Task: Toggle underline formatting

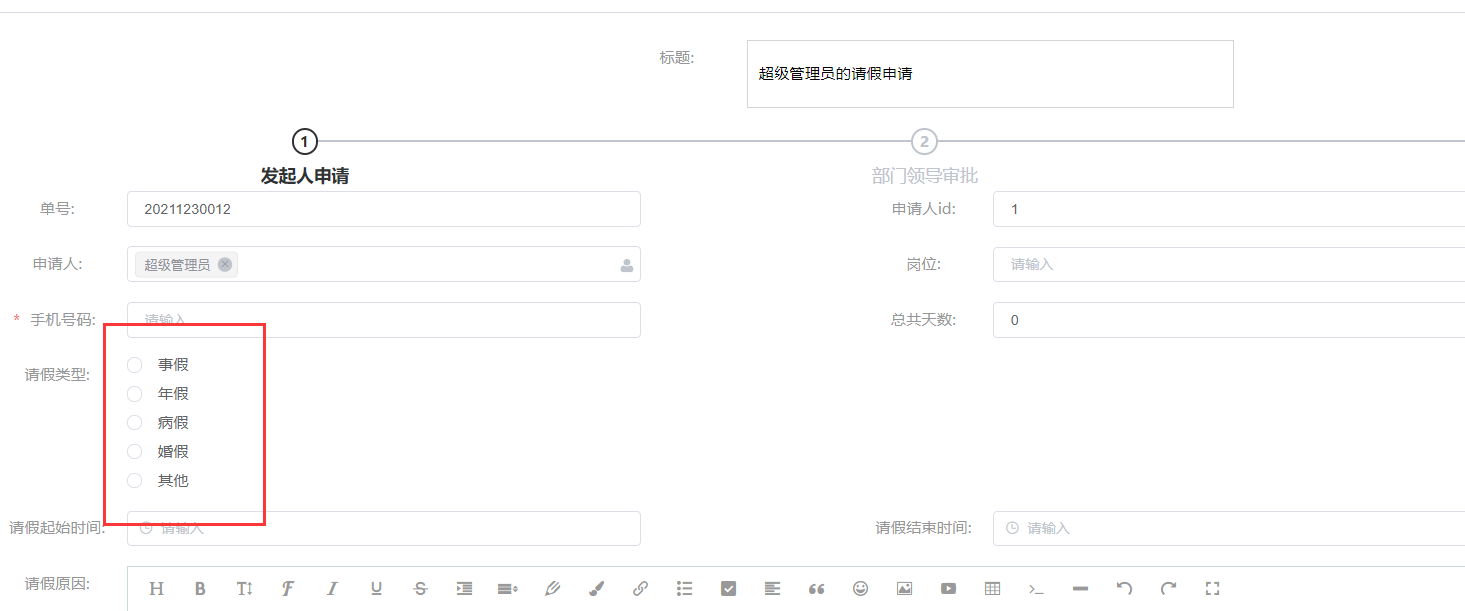Action: click(376, 589)
